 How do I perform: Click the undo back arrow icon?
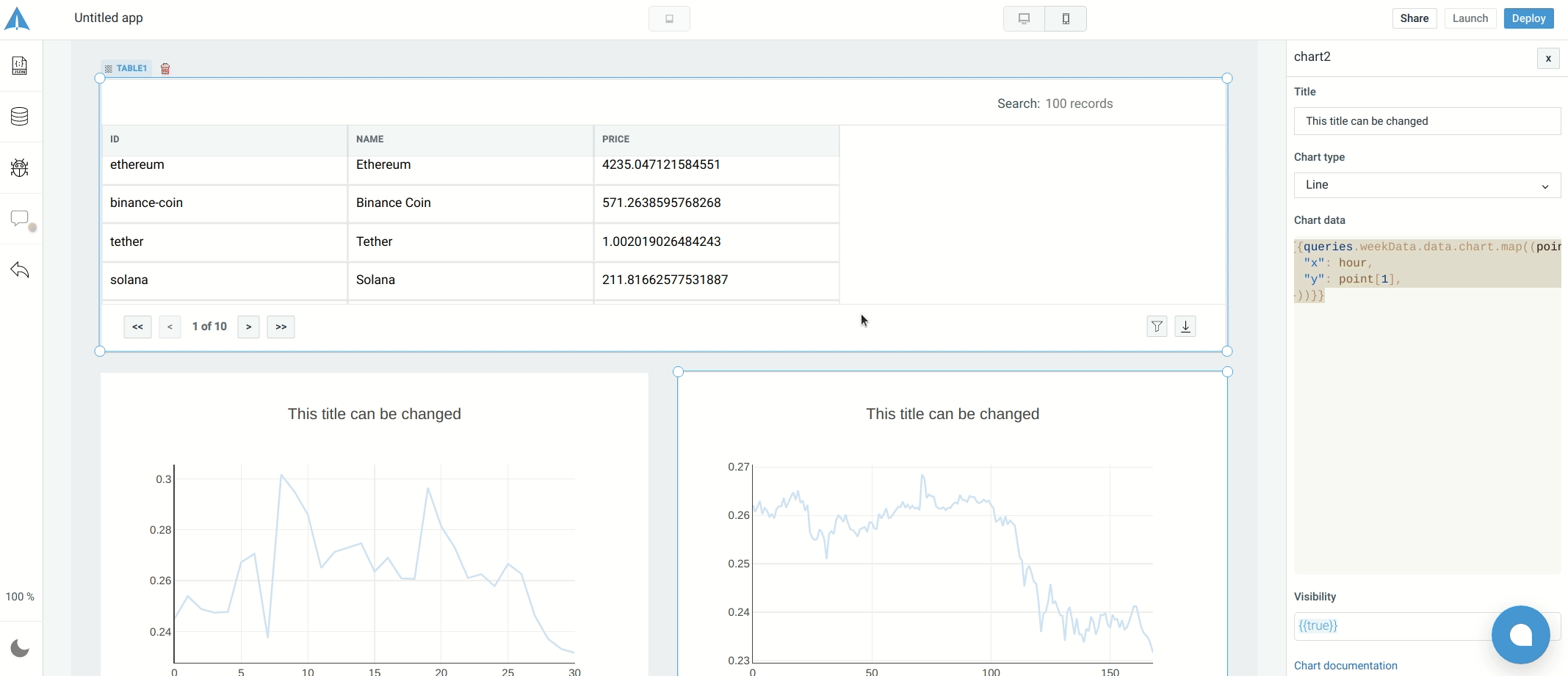coord(20,269)
